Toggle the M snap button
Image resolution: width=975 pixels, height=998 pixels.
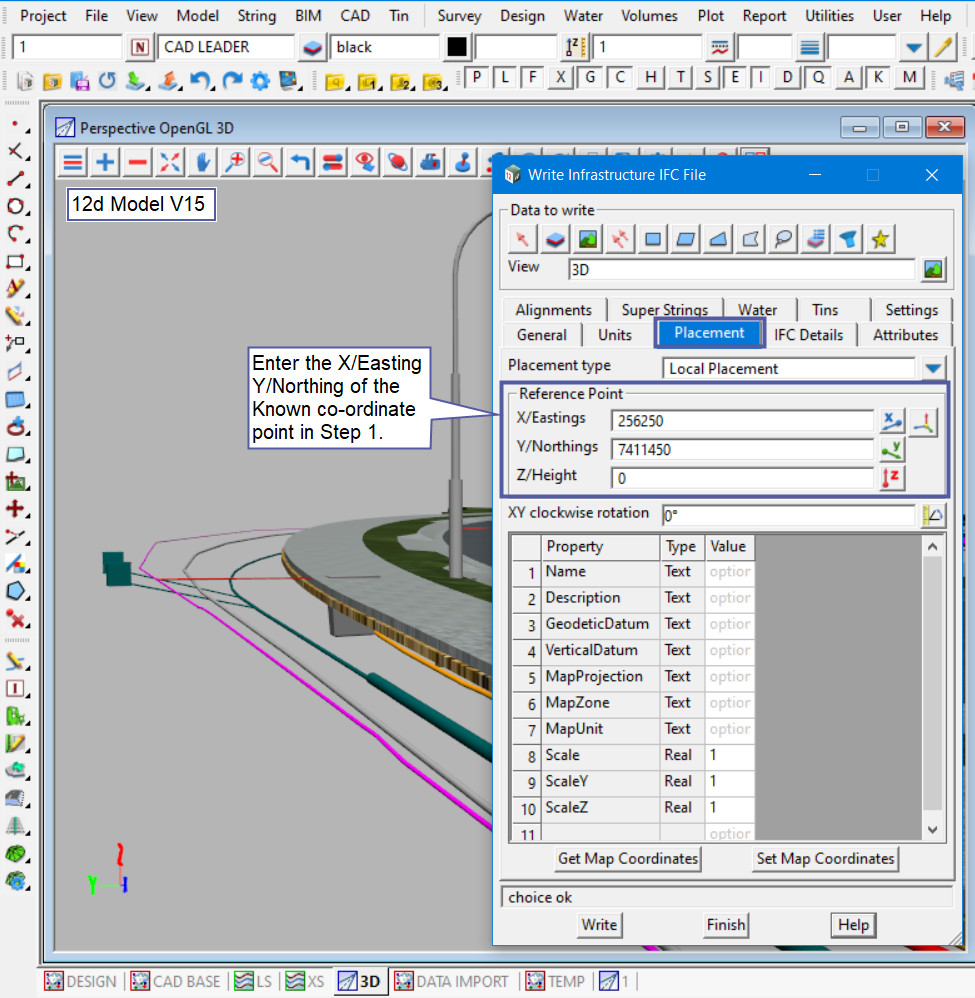pos(909,78)
